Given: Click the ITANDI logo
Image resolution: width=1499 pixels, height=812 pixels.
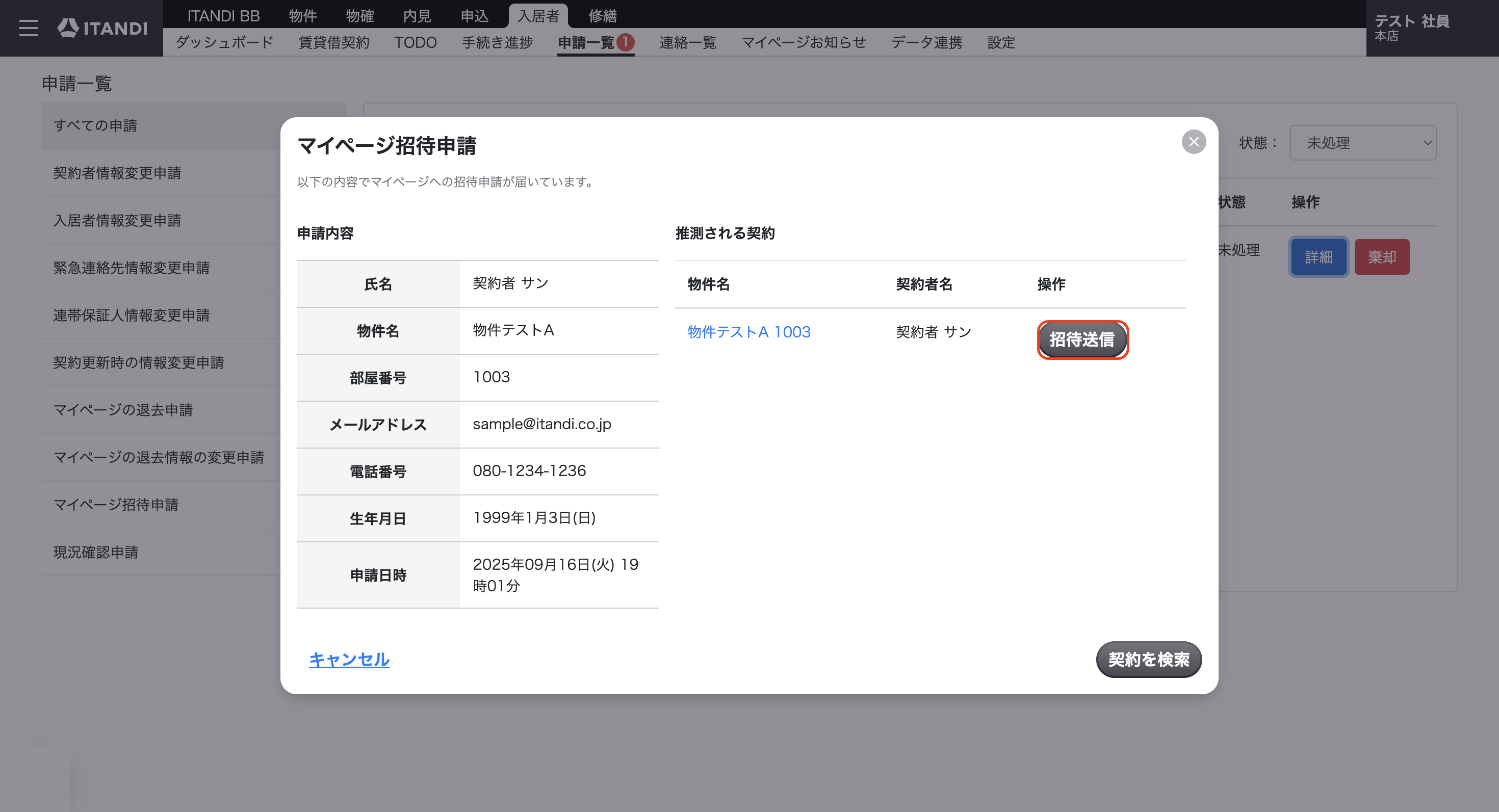Looking at the screenshot, I should [x=102, y=28].
